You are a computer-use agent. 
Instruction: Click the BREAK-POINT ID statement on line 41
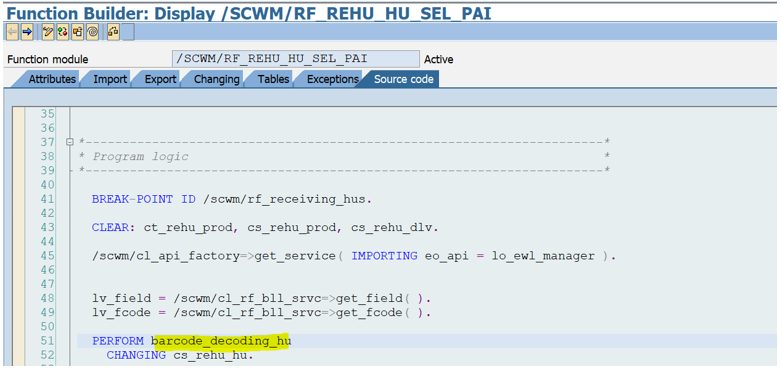[232, 200]
